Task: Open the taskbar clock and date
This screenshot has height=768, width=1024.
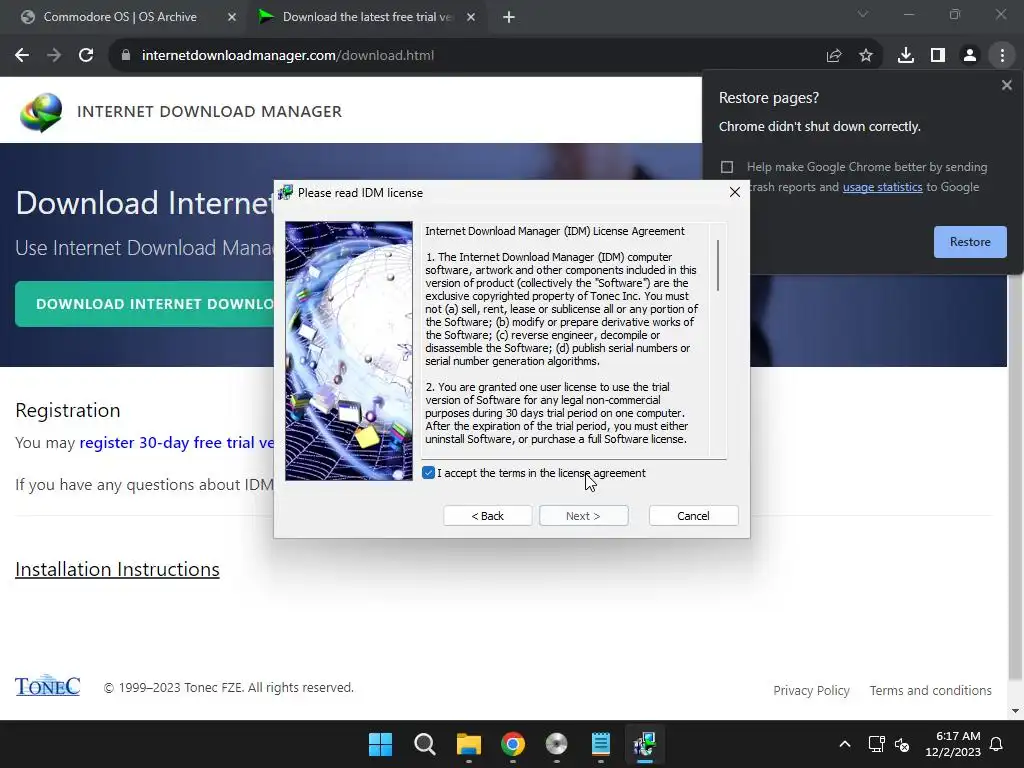Action: [x=953, y=744]
